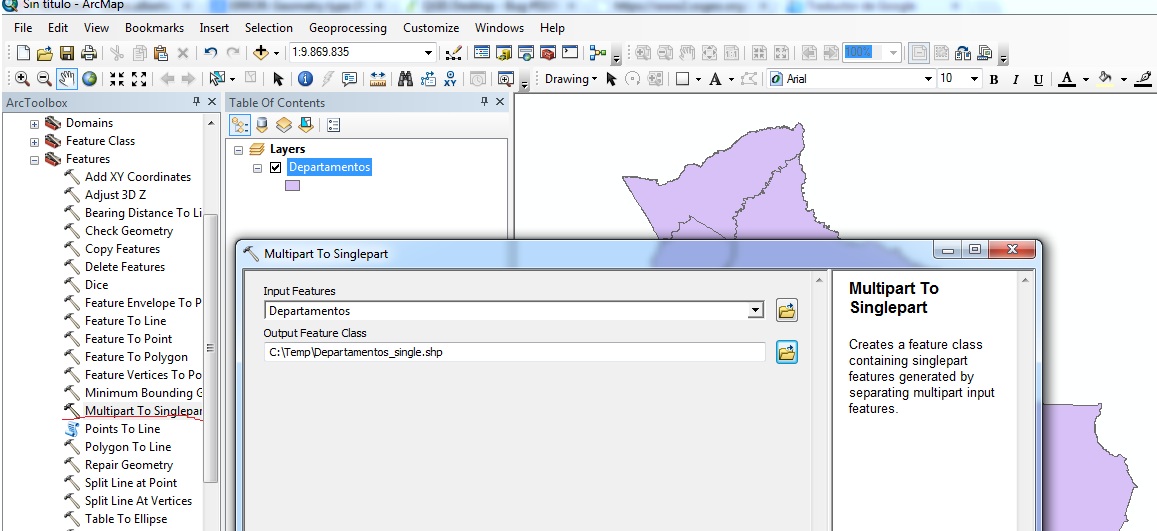This screenshot has width=1157, height=531.
Task: Open the Selection menu
Action: [x=269, y=28]
